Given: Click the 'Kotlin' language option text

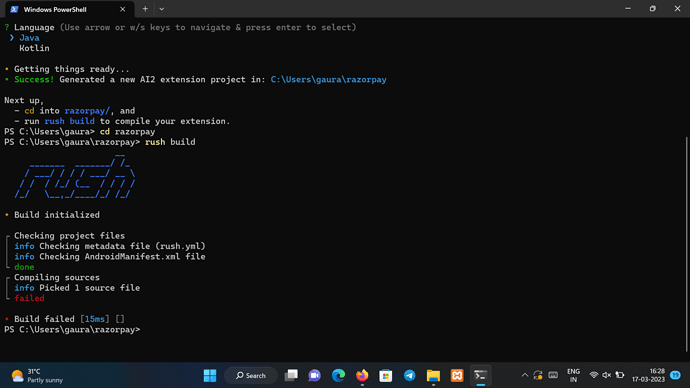Looking at the screenshot, I should tap(34, 48).
